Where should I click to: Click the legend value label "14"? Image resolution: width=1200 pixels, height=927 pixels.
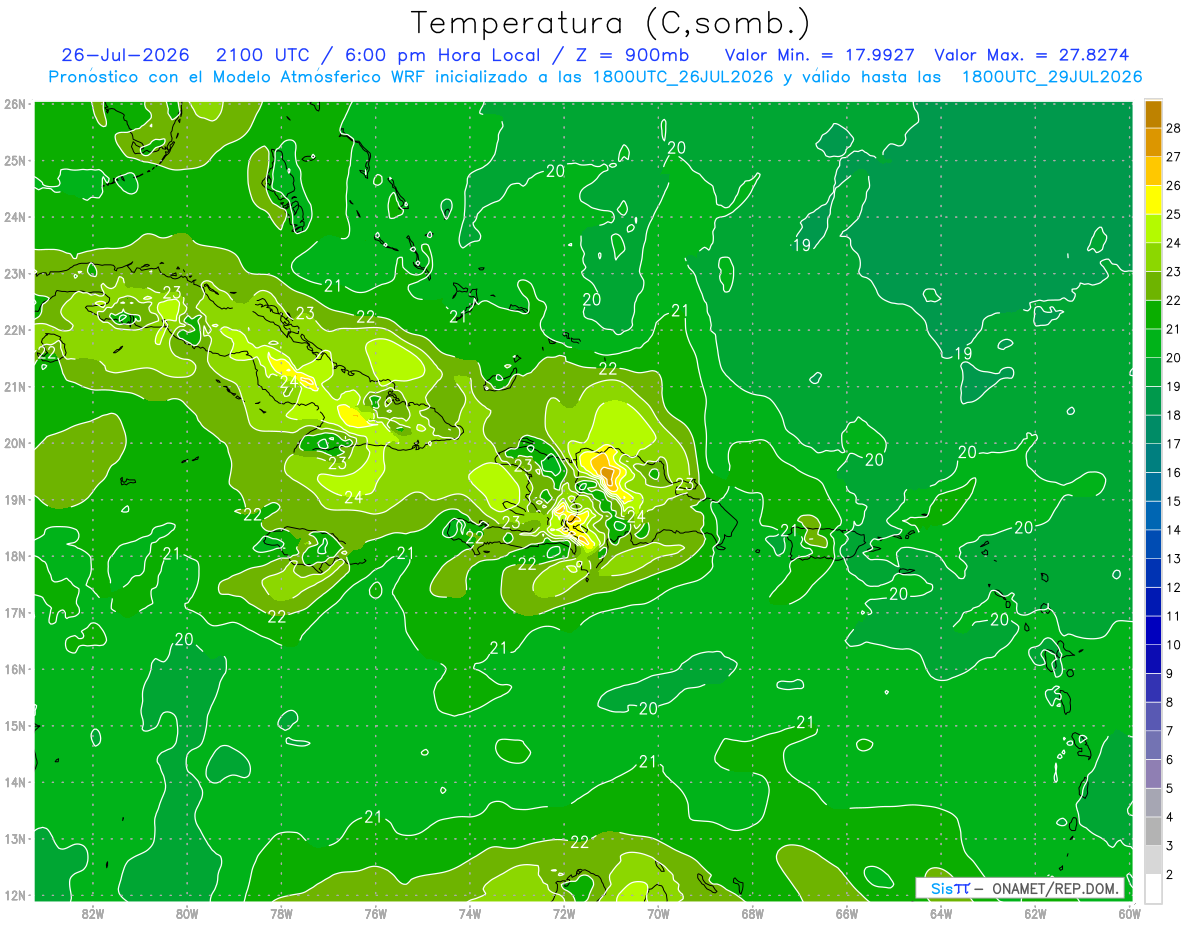tap(1173, 530)
